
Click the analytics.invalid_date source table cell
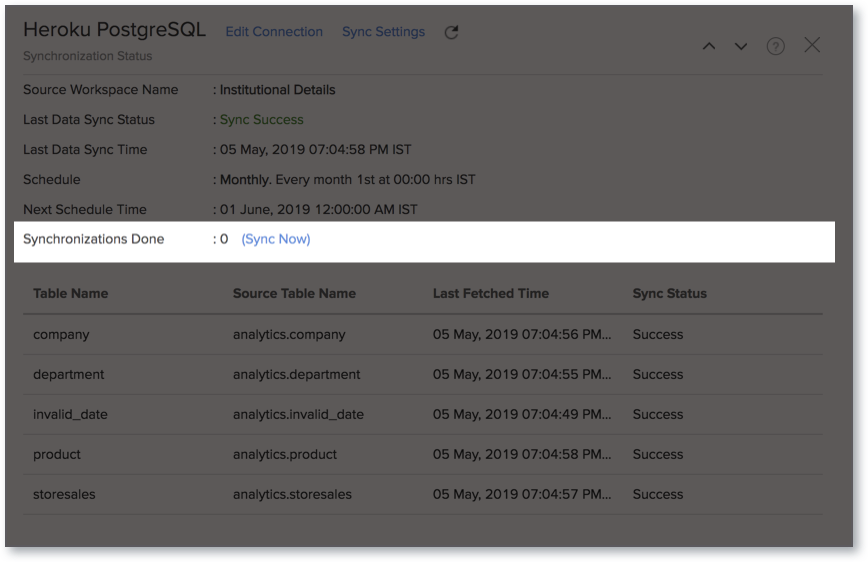[298, 414]
